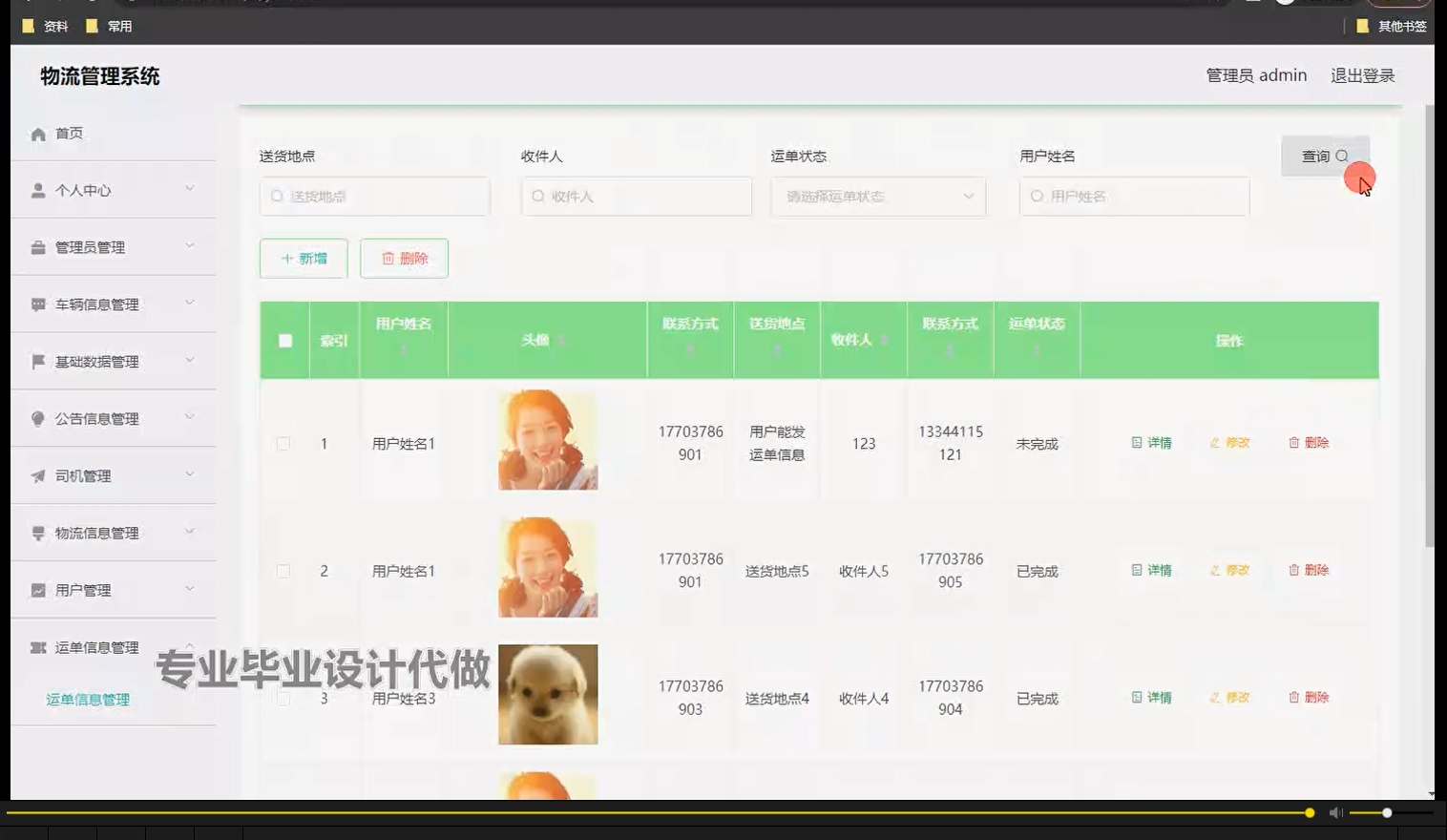The height and width of the screenshot is (840, 1447).
Task: Click the 个人中心 person icon
Action: pyautogui.click(x=38, y=190)
